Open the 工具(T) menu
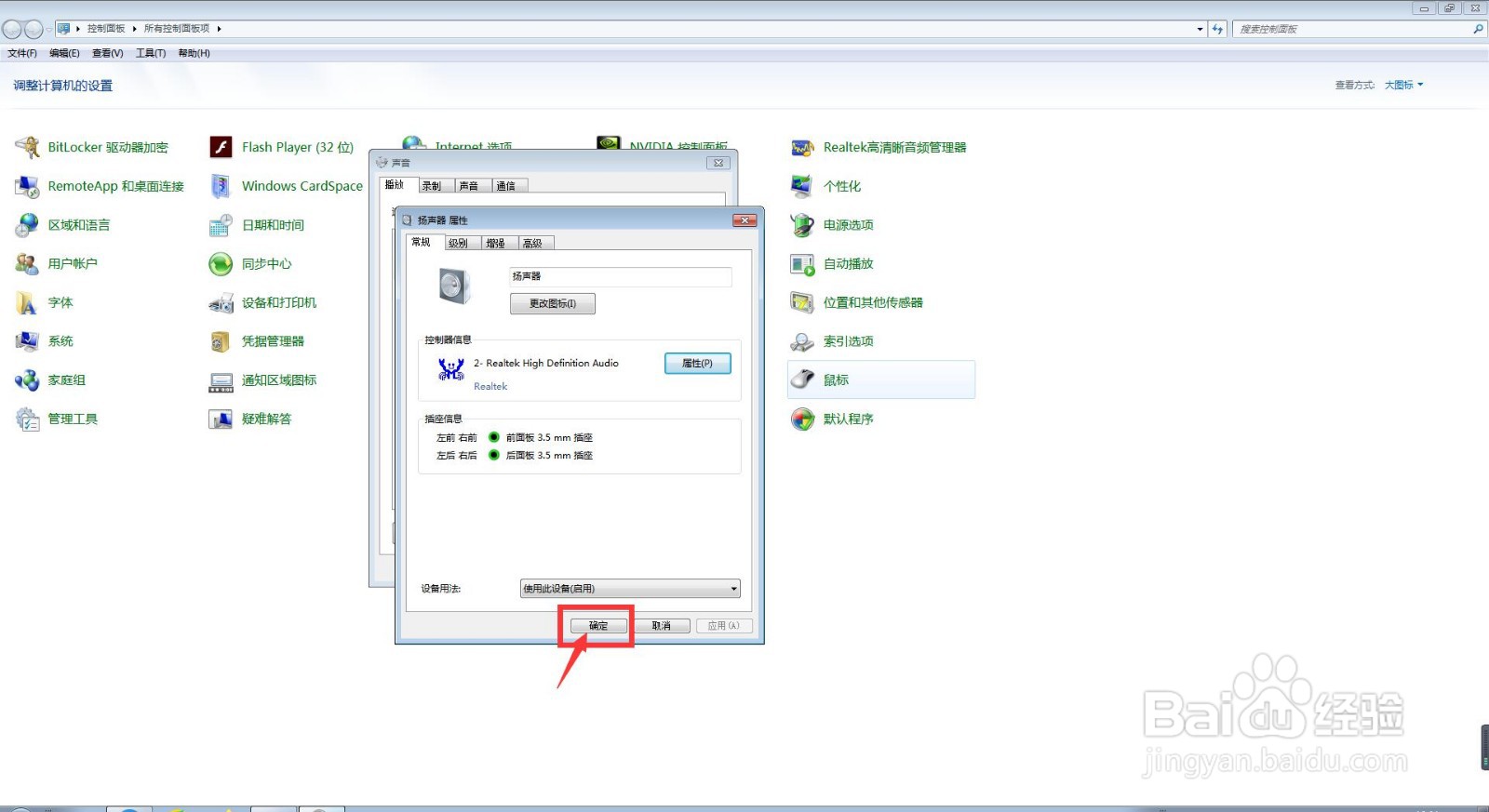 (151, 53)
